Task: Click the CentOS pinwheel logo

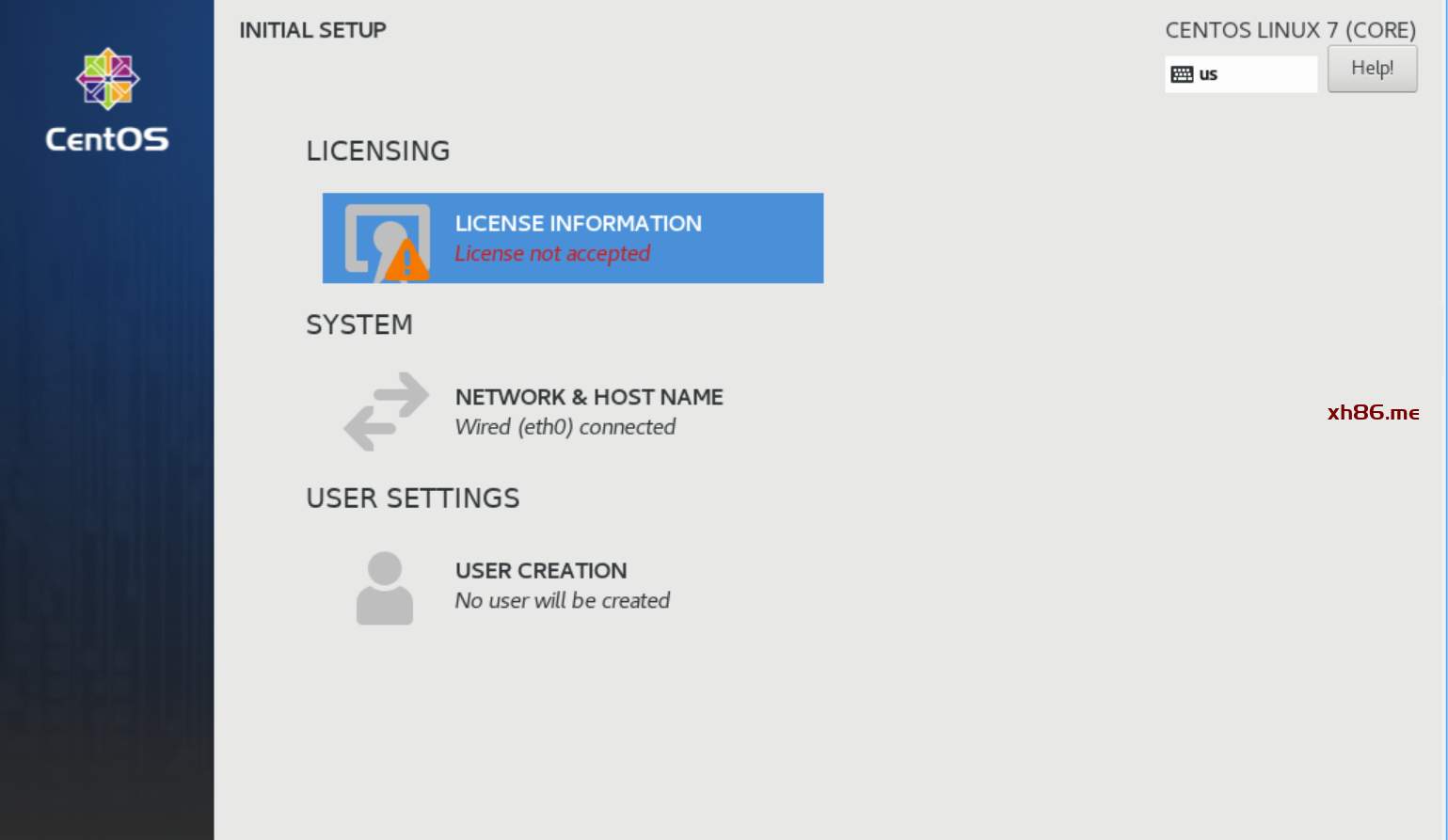Action: (107, 79)
